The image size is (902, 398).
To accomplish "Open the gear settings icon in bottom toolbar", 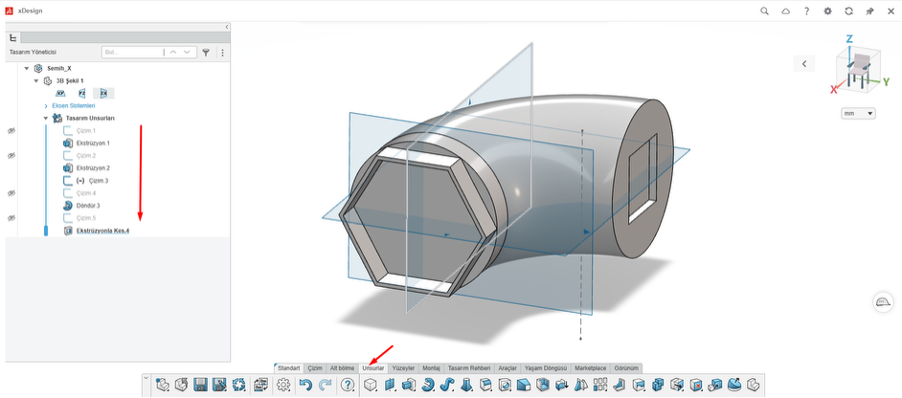I will (x=284, y=384).
